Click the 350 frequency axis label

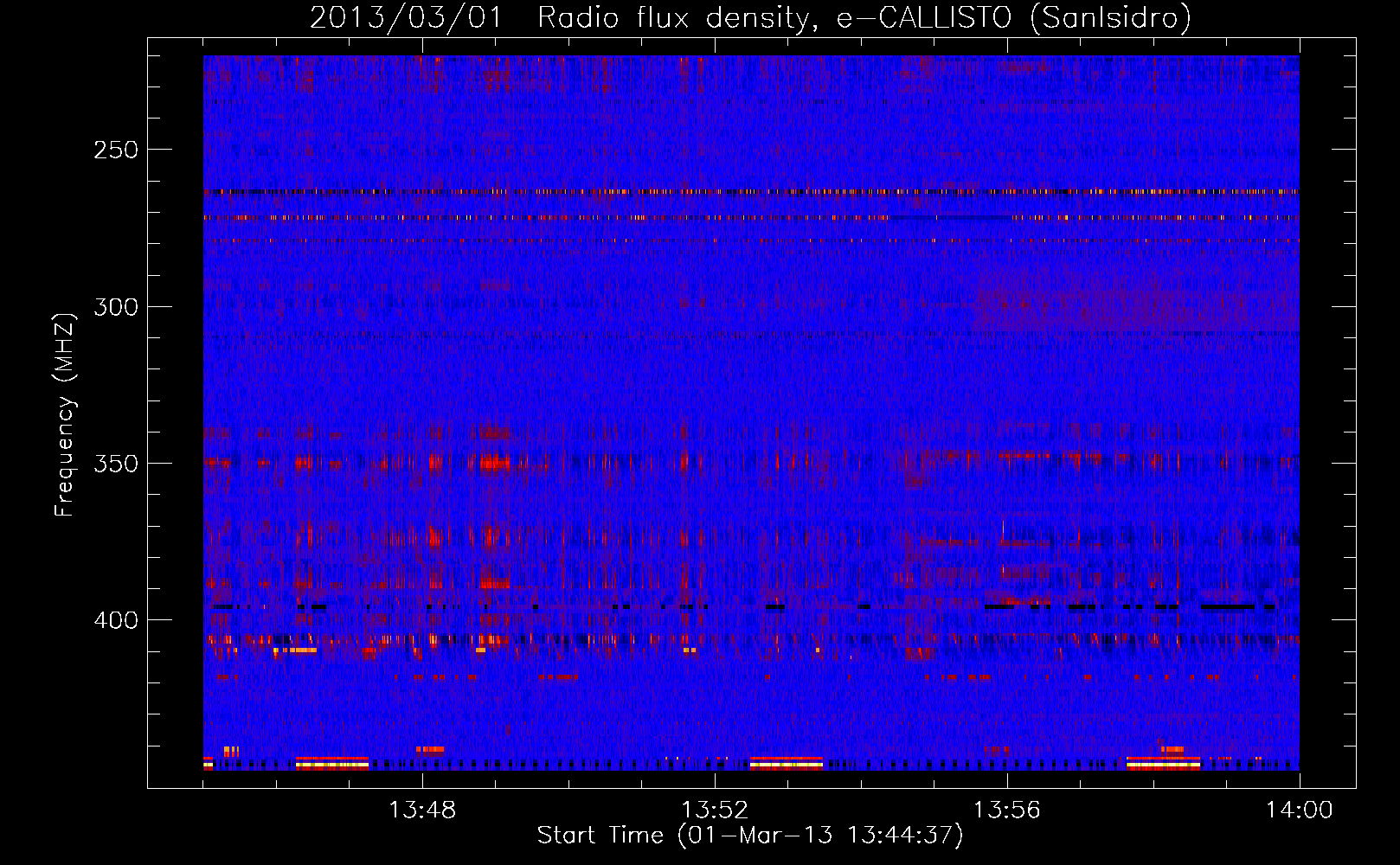pos(115,464)
